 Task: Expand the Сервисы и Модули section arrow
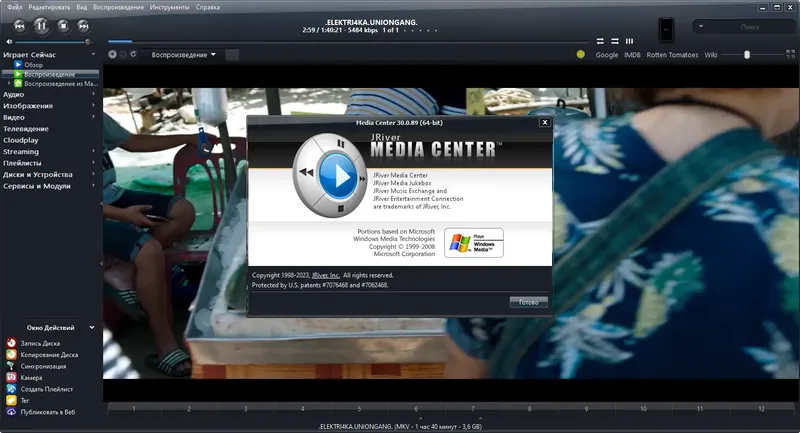pos(93,186)
